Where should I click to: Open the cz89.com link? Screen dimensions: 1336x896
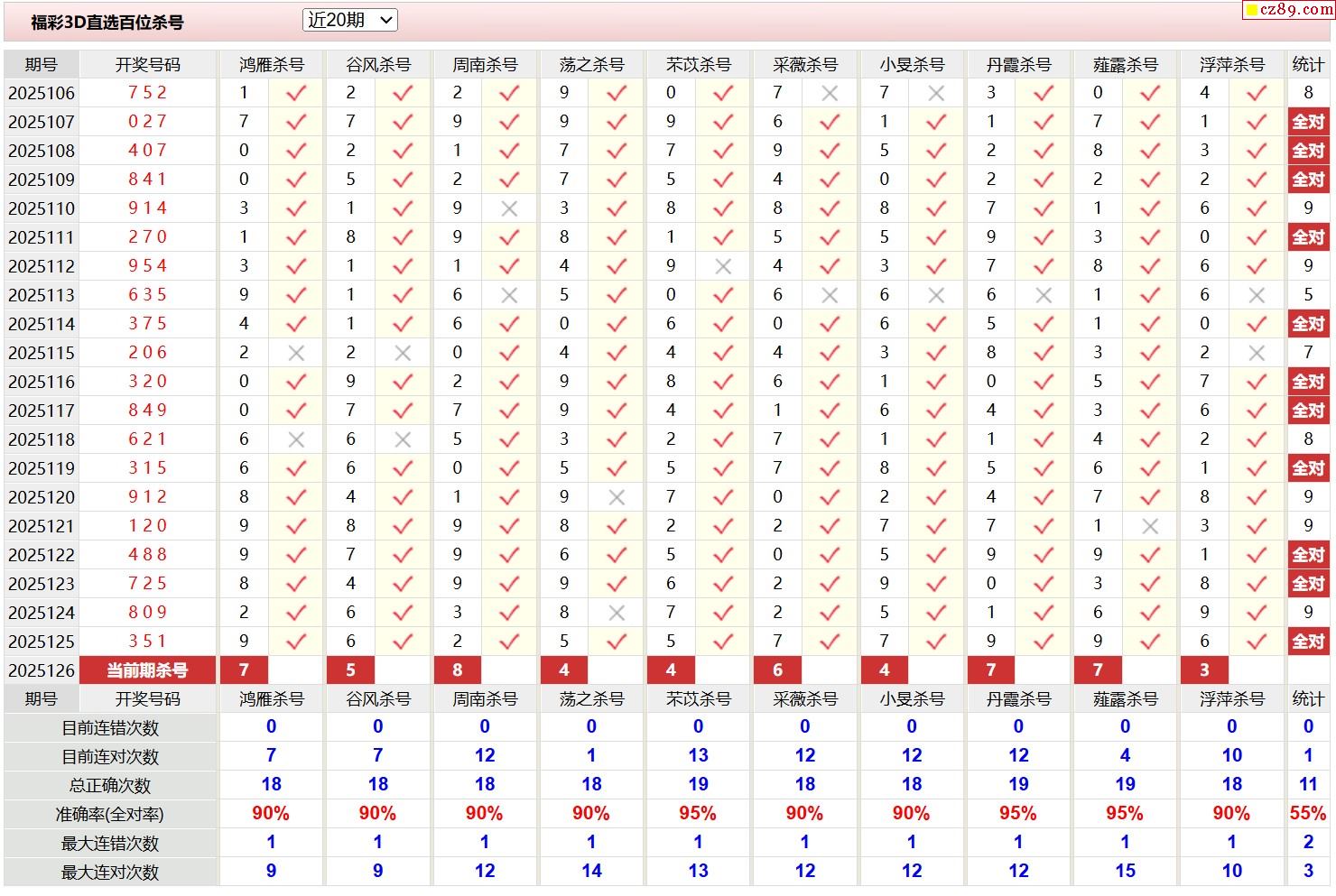coord(1291,10)
